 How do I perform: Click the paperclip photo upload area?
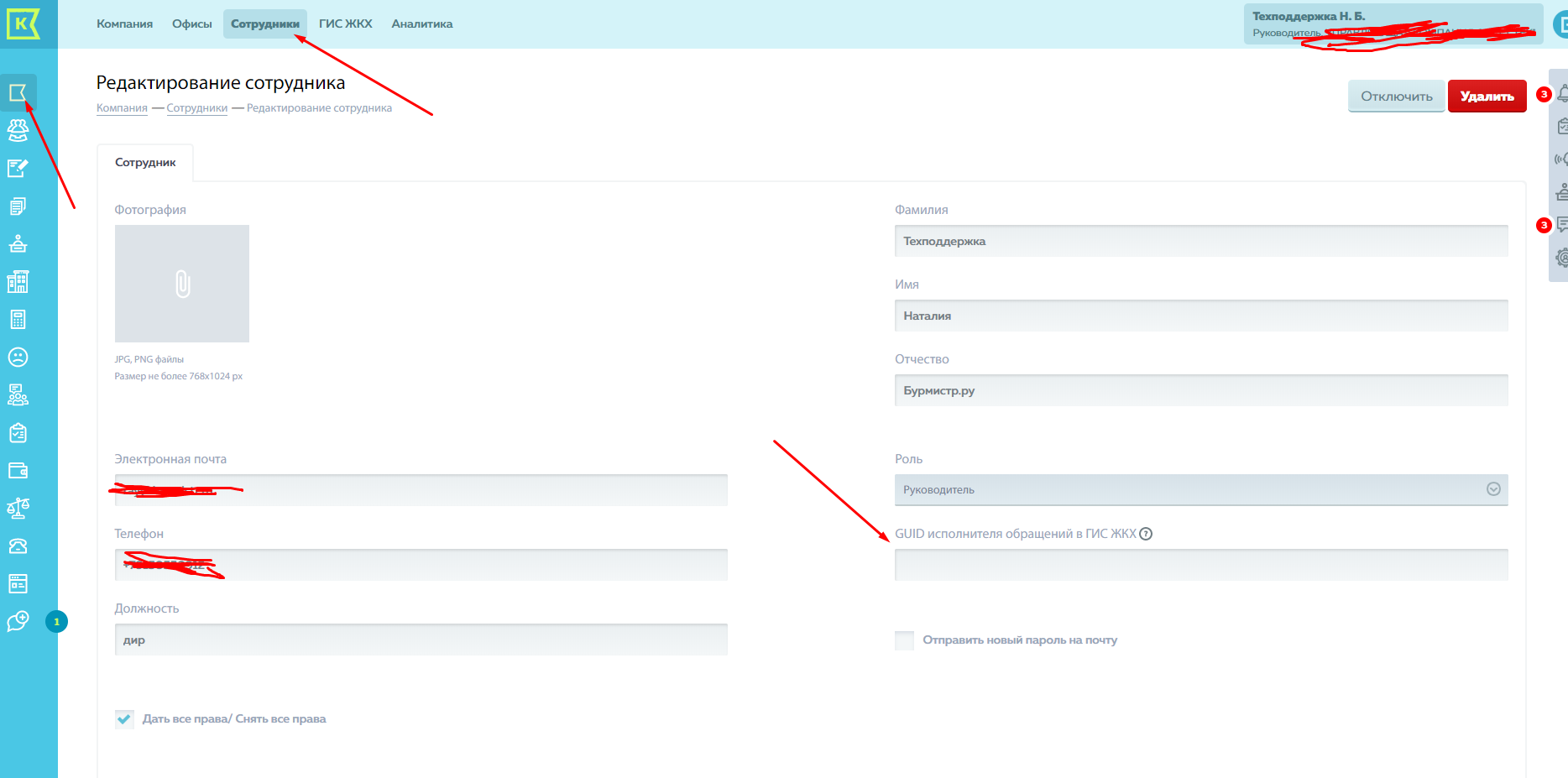(182, 284)
